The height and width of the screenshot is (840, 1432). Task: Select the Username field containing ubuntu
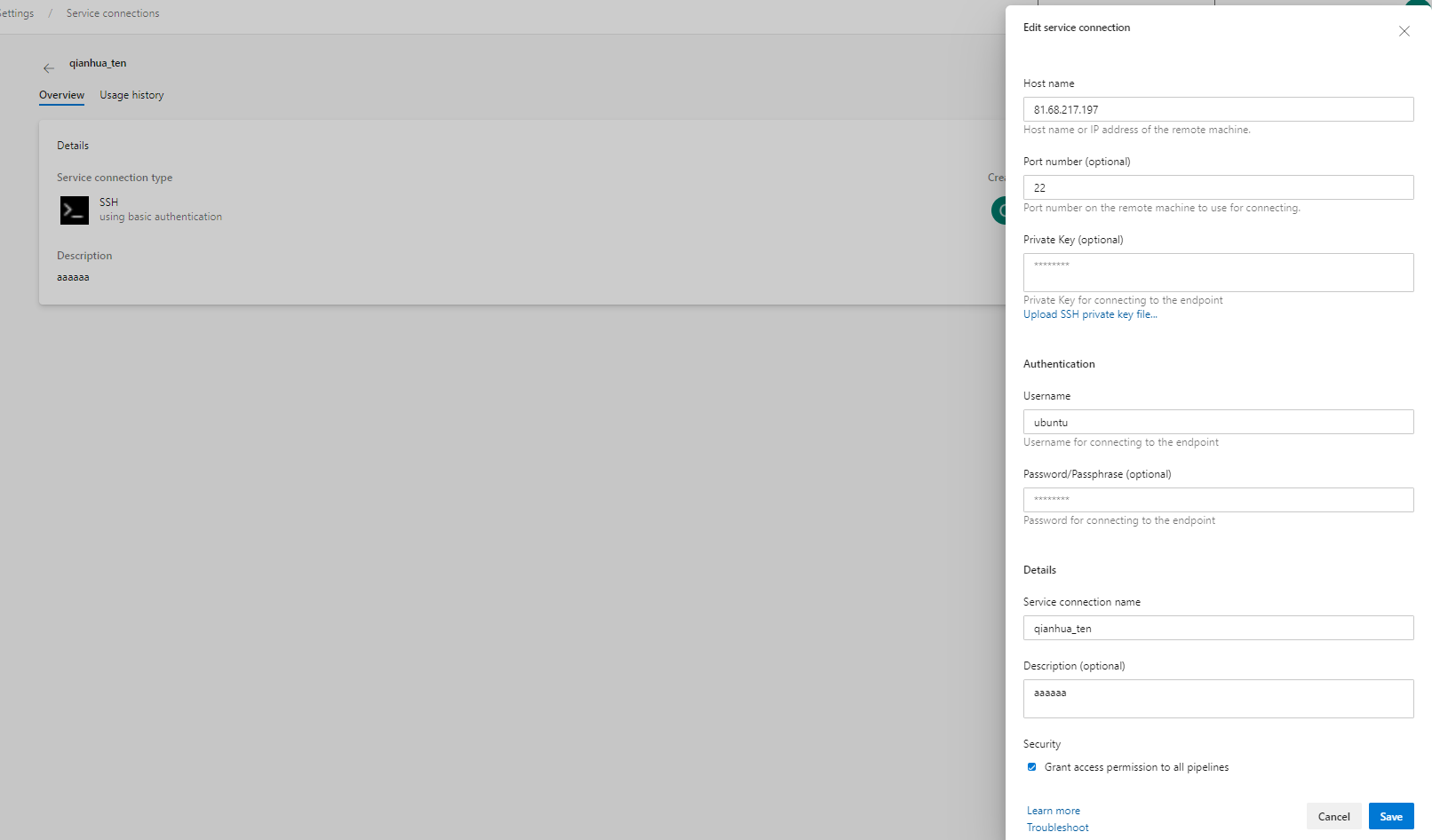(x=1218, y=422)
